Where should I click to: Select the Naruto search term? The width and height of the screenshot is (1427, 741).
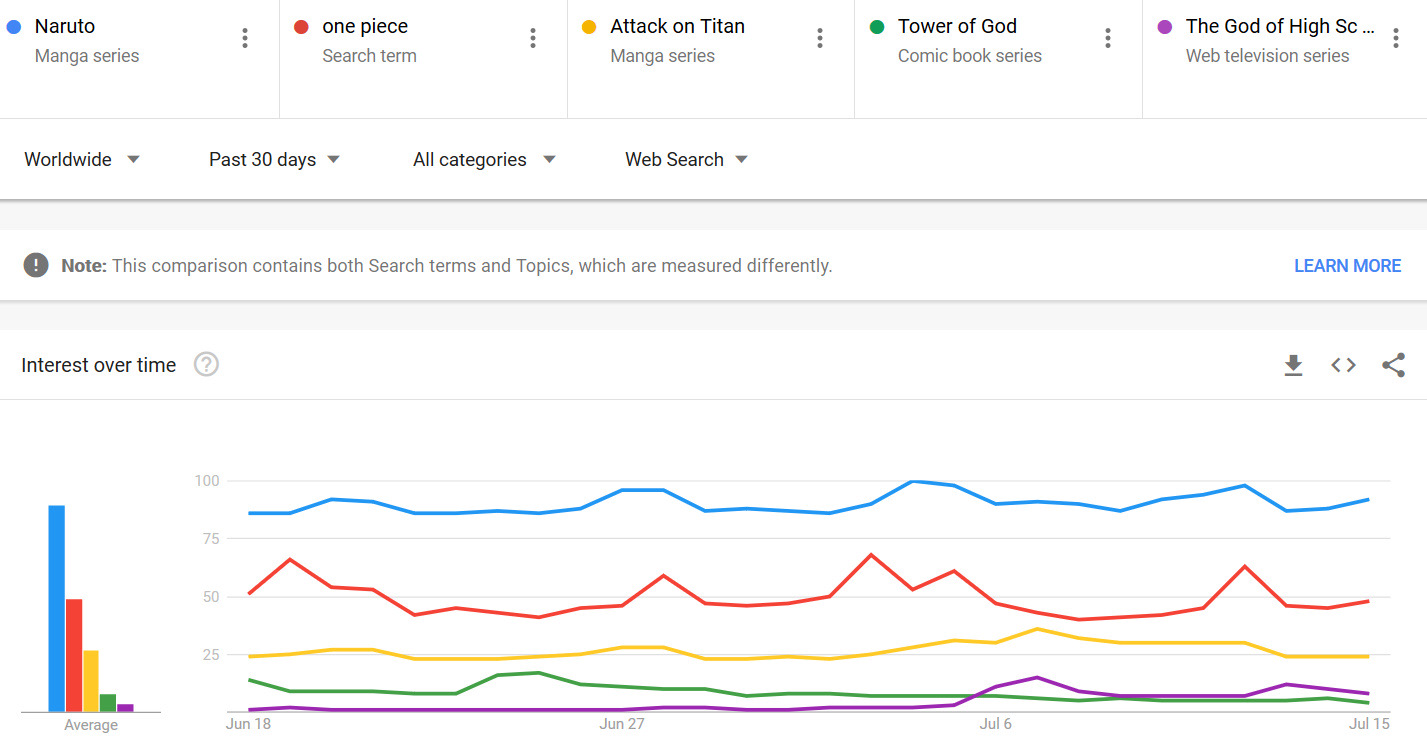tap(65, 27)
